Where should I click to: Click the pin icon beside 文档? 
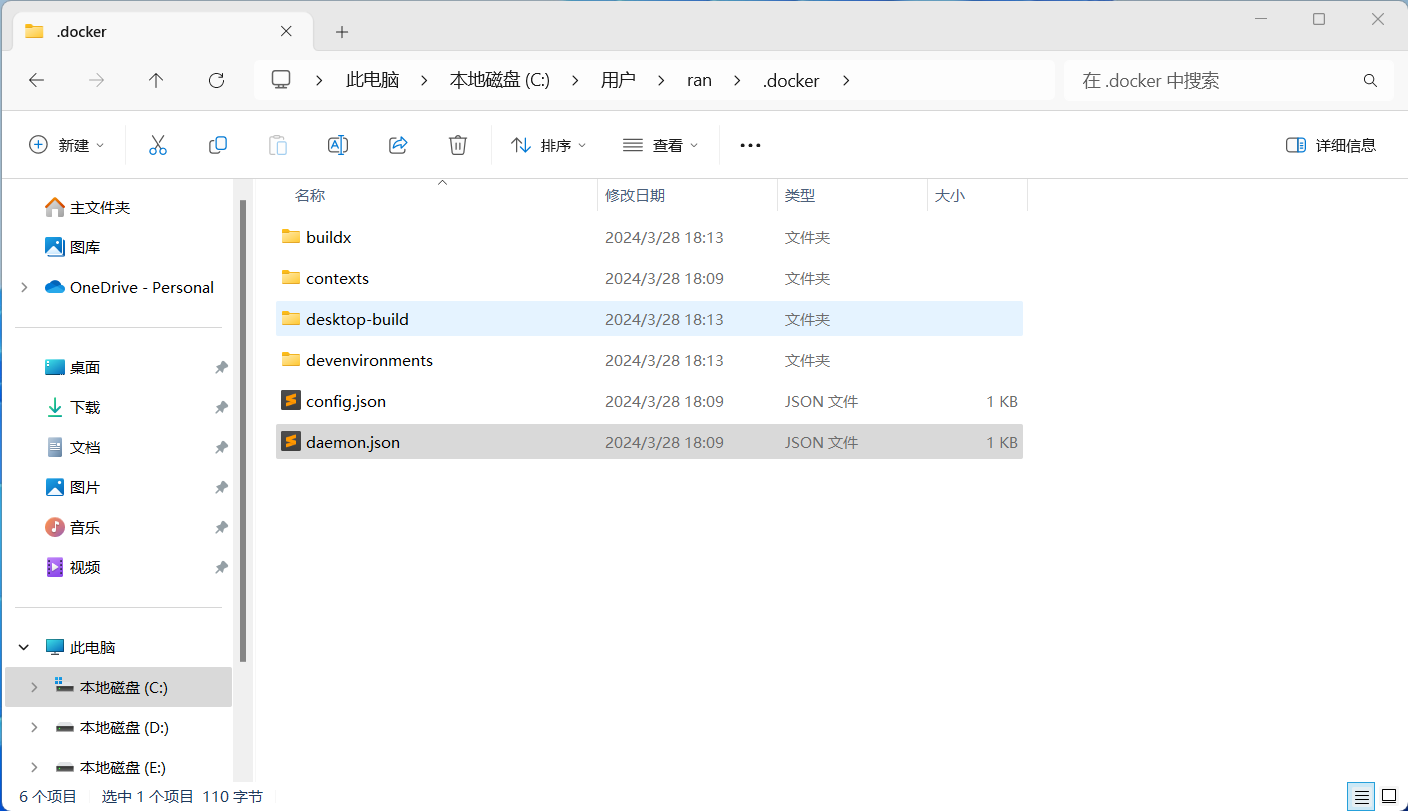point(221,448)
